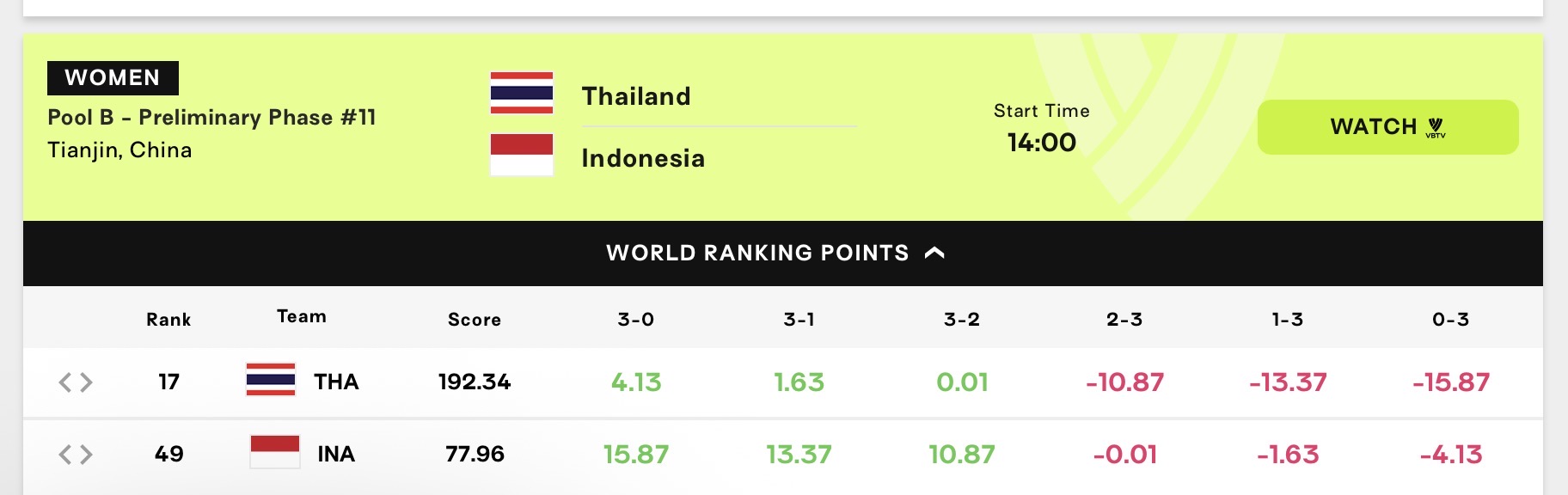Open the Watch button for Thailand–Indonesia
This screenshot has width=1568, height=495.
point(1387,127)
